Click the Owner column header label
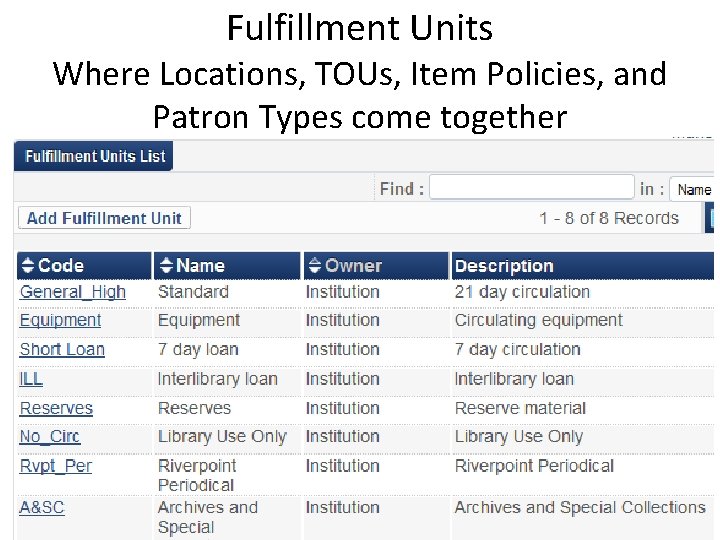The height and width of the screenshot is (540, 720). 353,266
